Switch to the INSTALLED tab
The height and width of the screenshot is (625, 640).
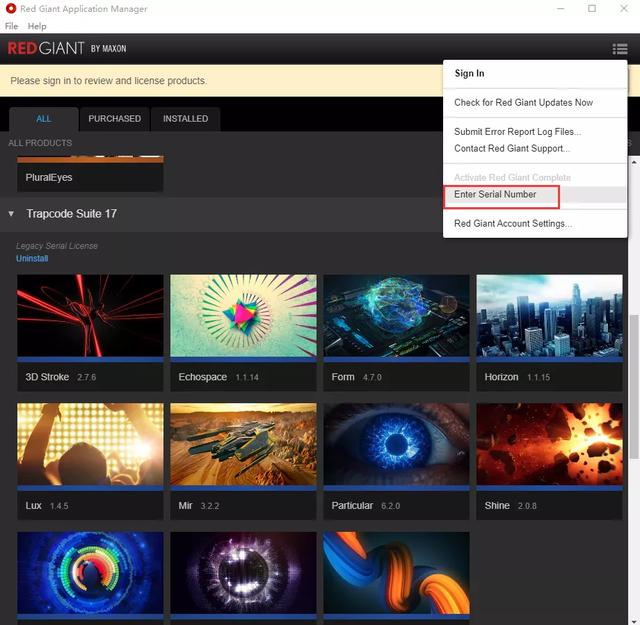186,119
